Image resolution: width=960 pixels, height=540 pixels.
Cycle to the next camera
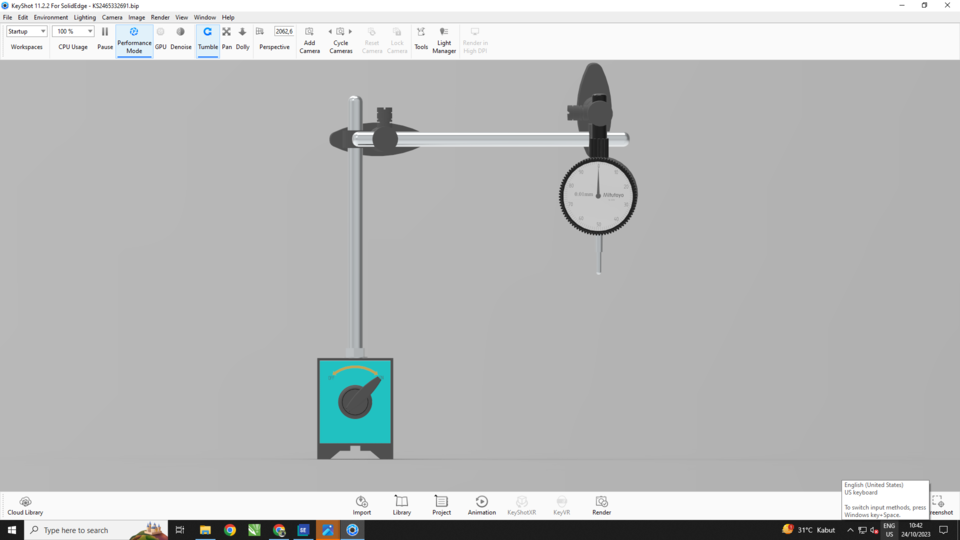click(350, 31)
